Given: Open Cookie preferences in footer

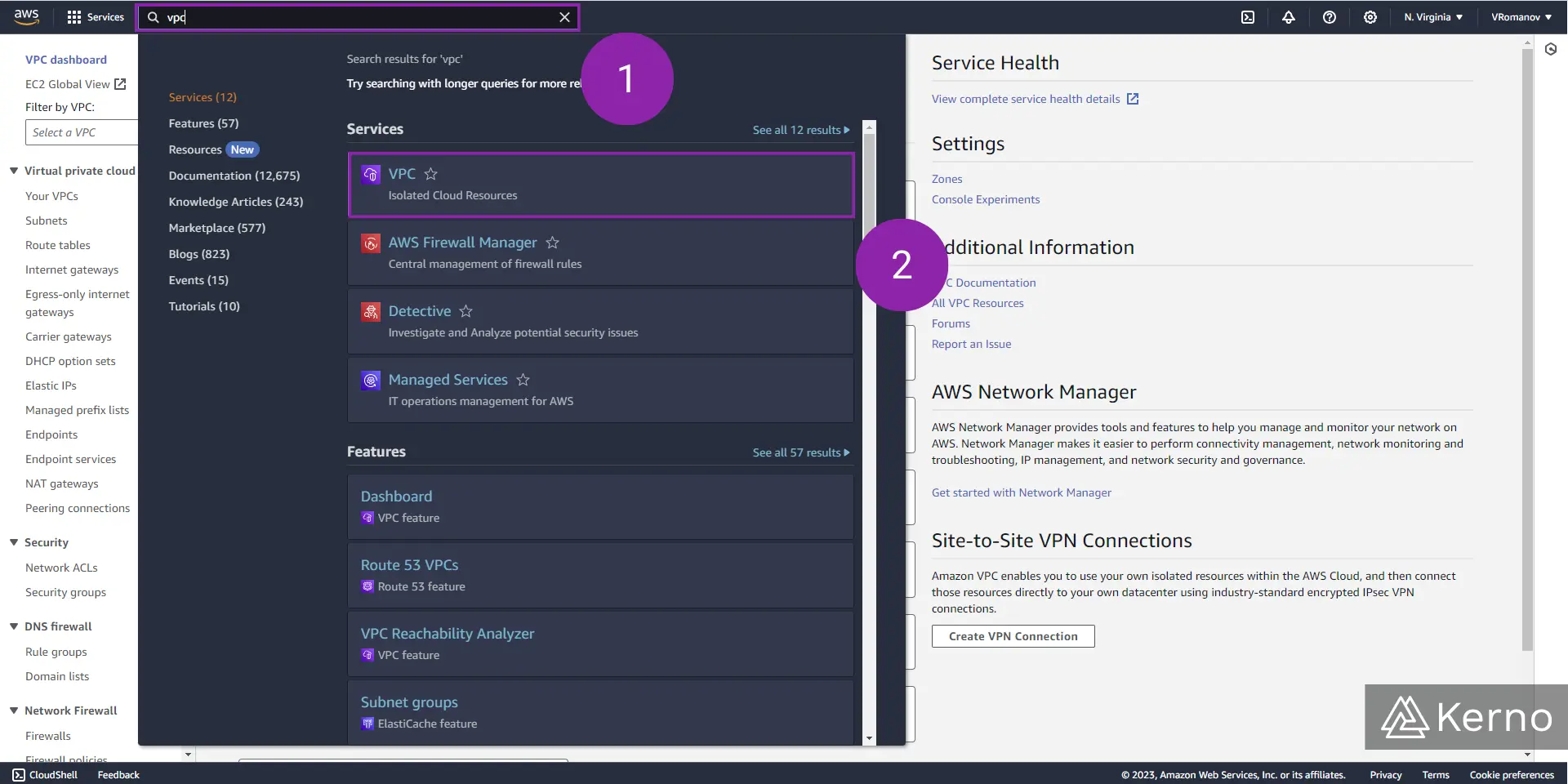Looking at the screenshot, I should pos(1512,775).
